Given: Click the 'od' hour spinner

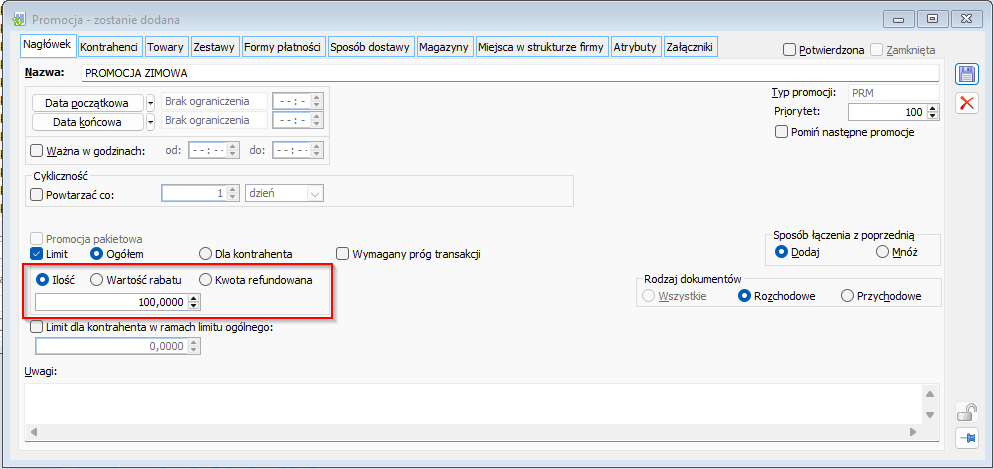Looking at the screenshot, I should 233,151.
